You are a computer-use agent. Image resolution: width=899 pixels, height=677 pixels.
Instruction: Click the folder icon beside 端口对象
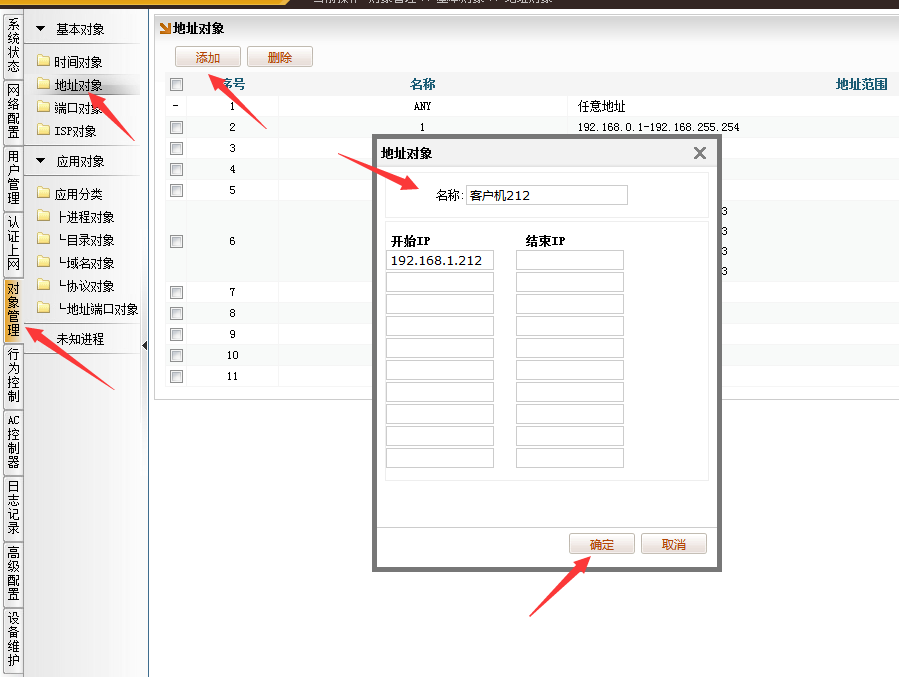tap(43, 108)
